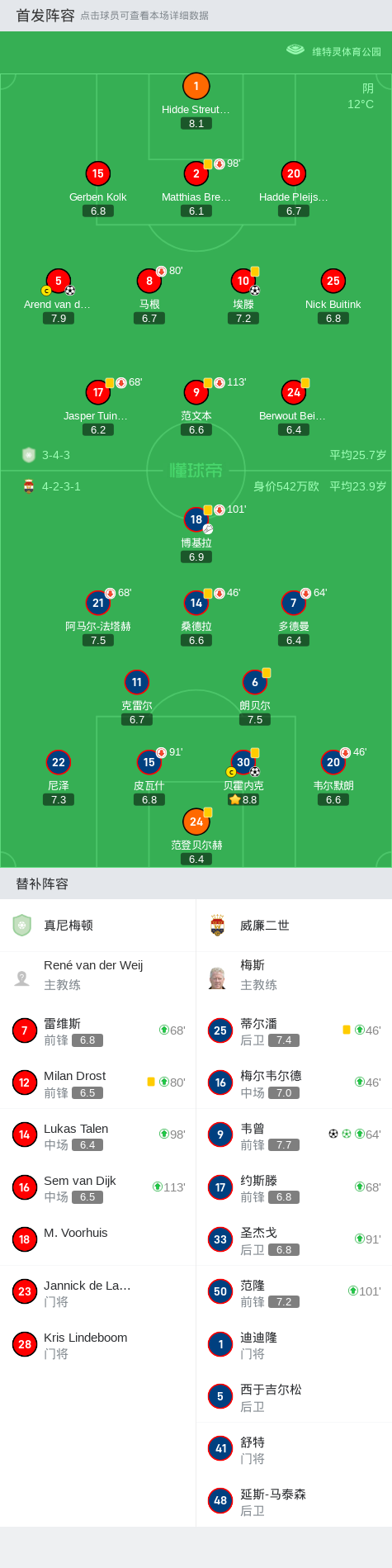
Task: Tap substitute 50 范隆 entry
Action: tap(294, 1291)
